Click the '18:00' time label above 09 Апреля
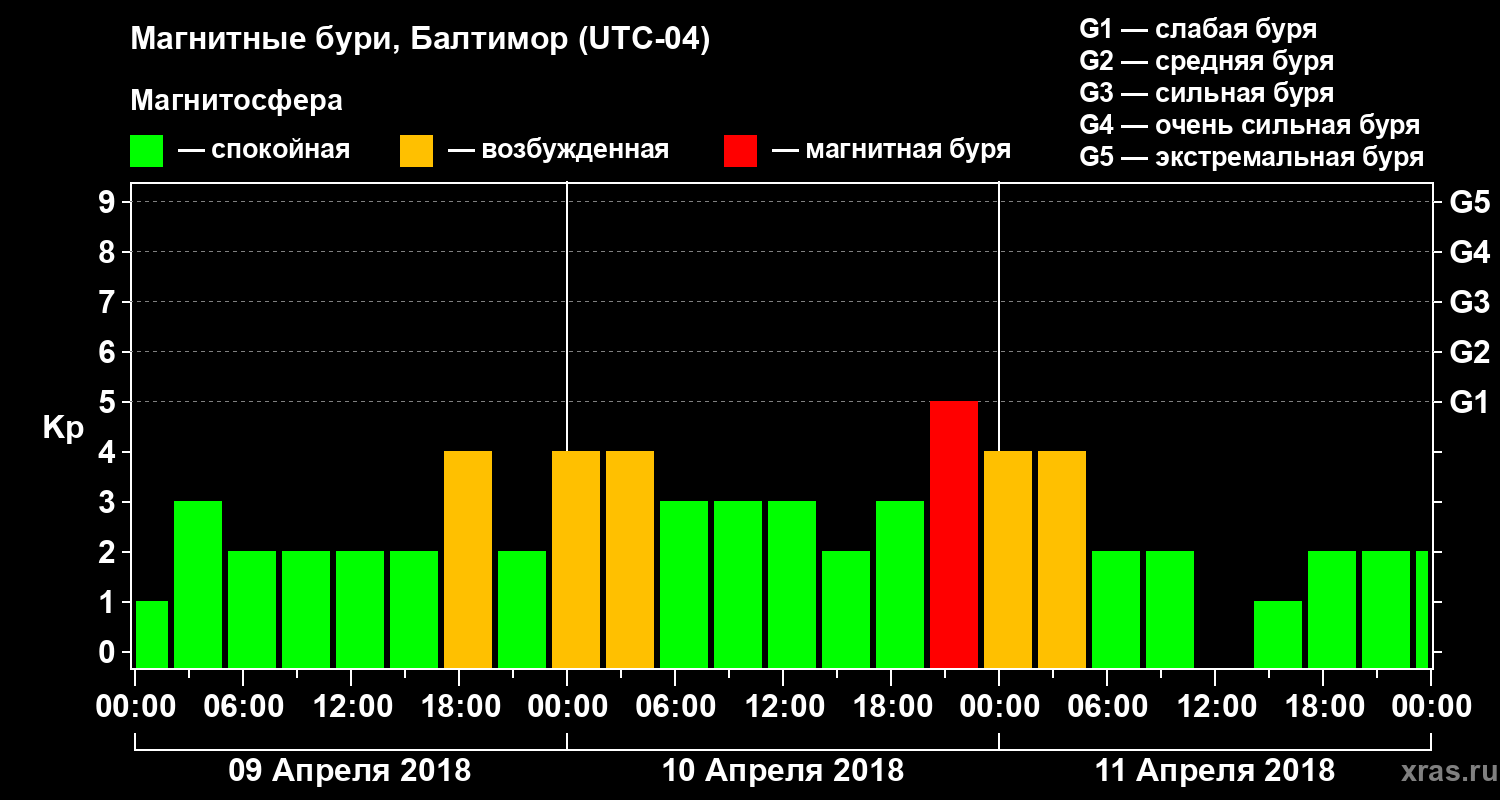Image resolution: width=1500 pixels, height=800 pixels. click(459, 707)
